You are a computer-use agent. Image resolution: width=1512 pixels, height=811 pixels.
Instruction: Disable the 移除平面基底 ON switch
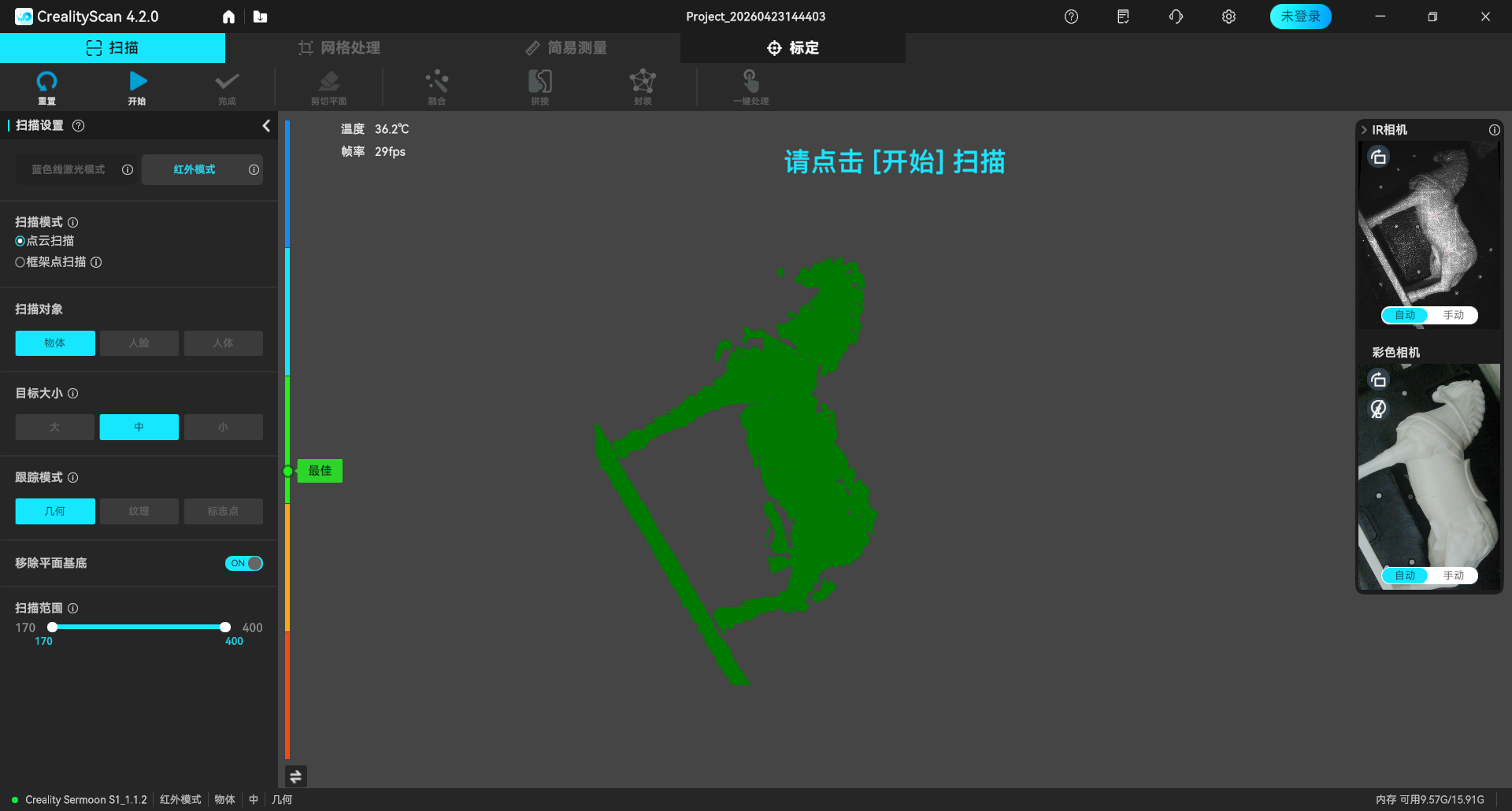point(244,563)
